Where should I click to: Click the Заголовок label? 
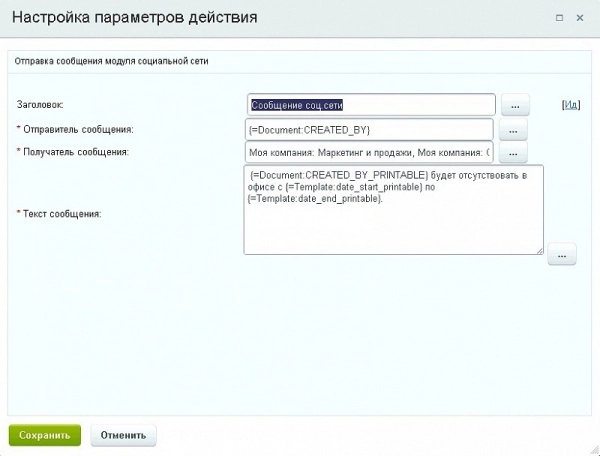(x=41, y=104)
